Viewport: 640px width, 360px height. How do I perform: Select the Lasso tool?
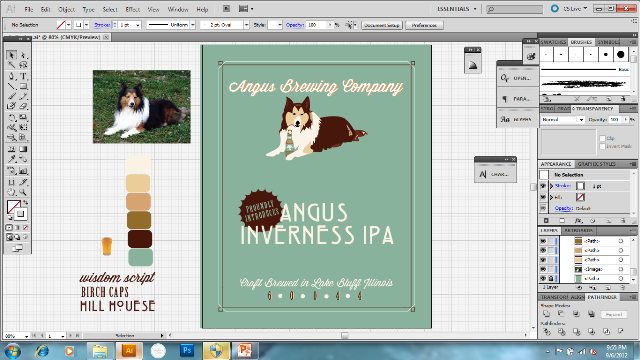23,65
